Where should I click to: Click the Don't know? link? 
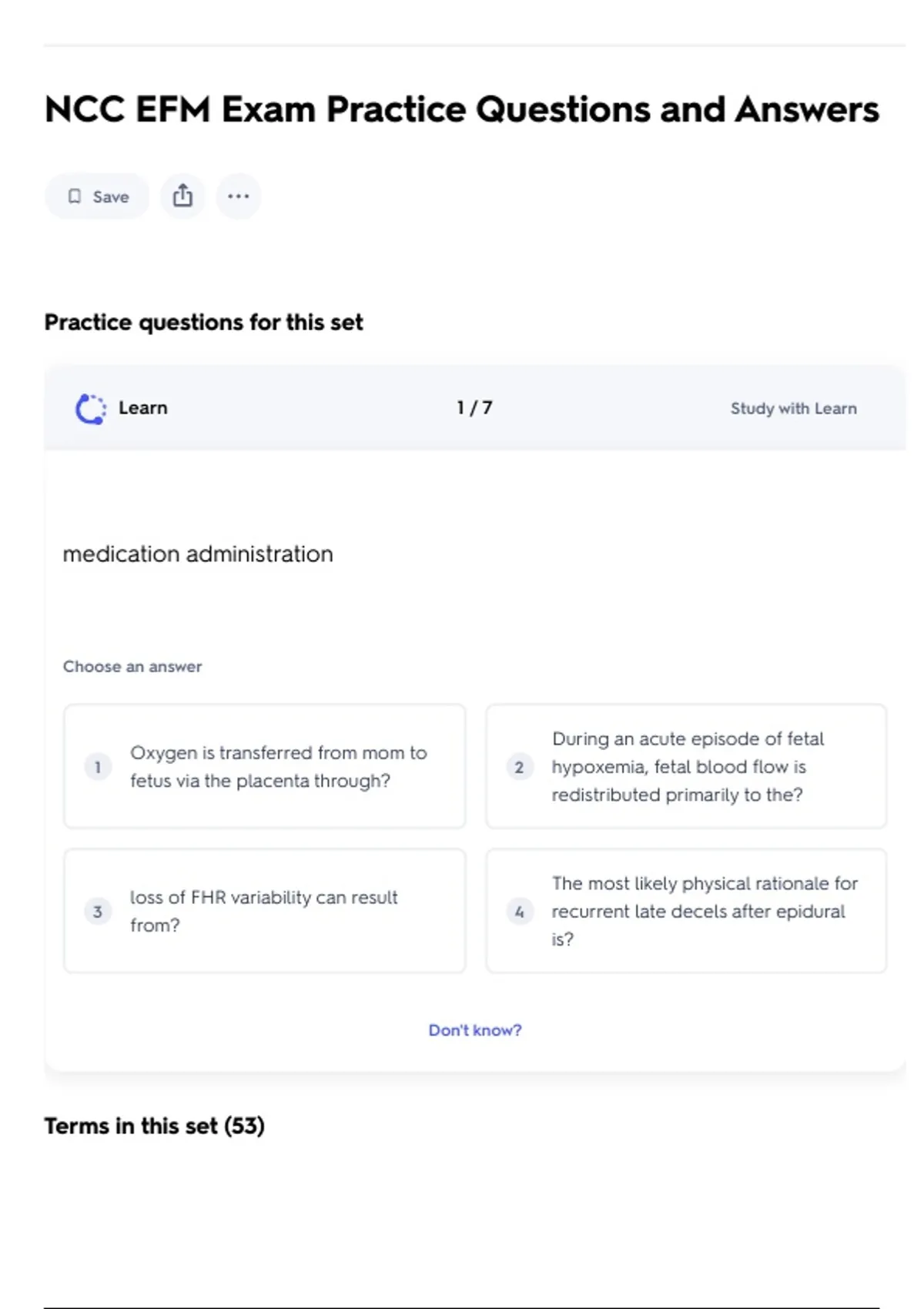tap(474, 1030)
